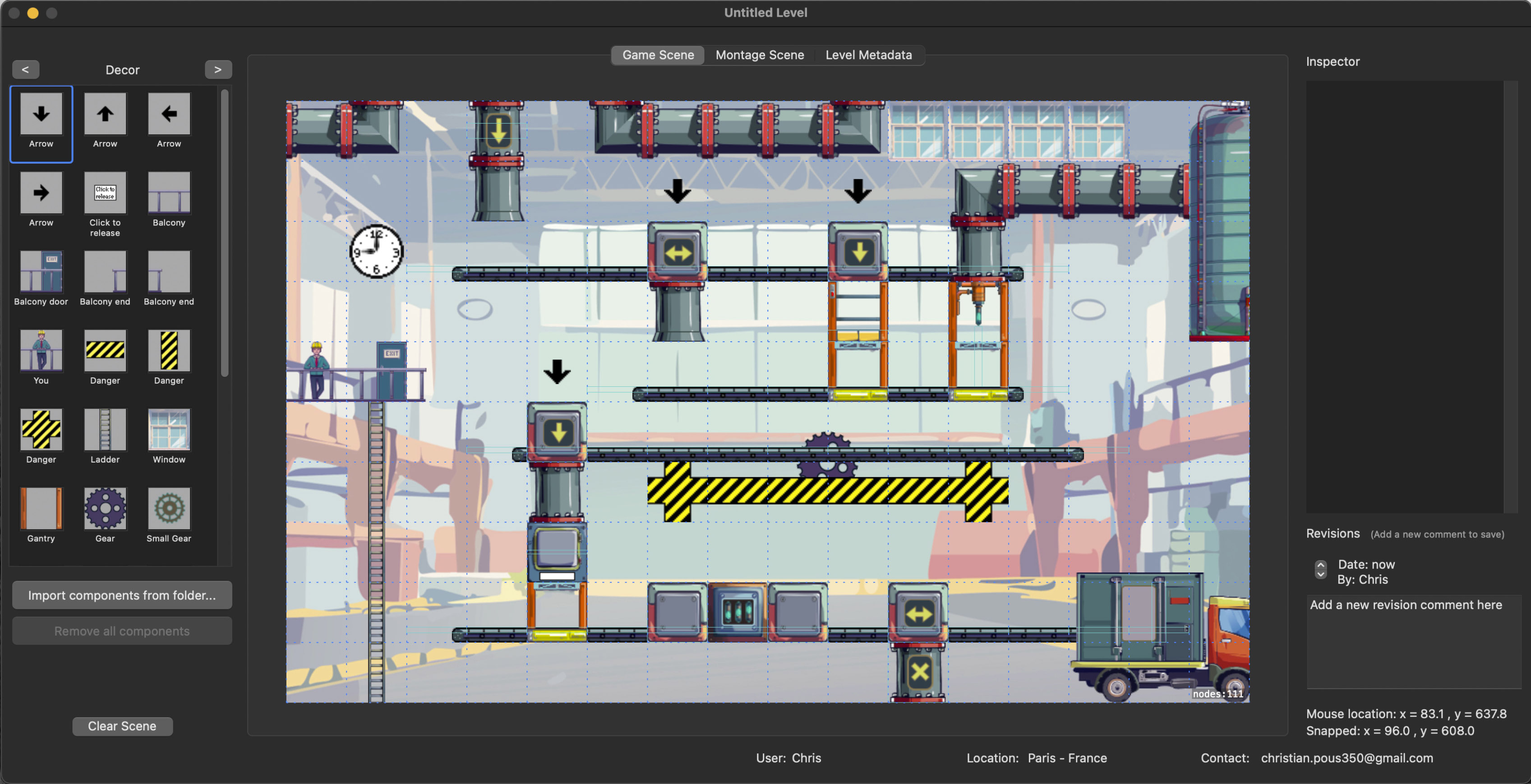Screen dimensions: 1531x784
Task: Click the component list scrollbar
Action: tap(225, 233)
